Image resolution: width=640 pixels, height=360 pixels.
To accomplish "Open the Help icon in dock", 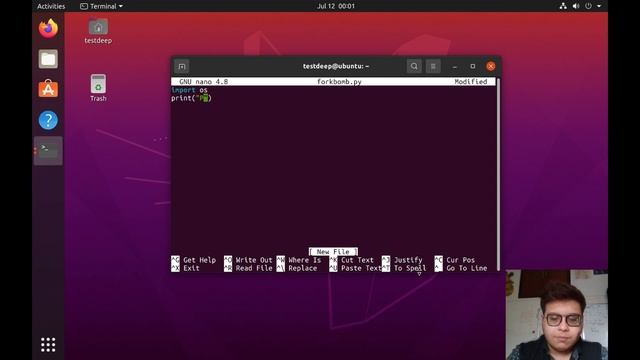I will pyautogui.click(x=48, y=120).
